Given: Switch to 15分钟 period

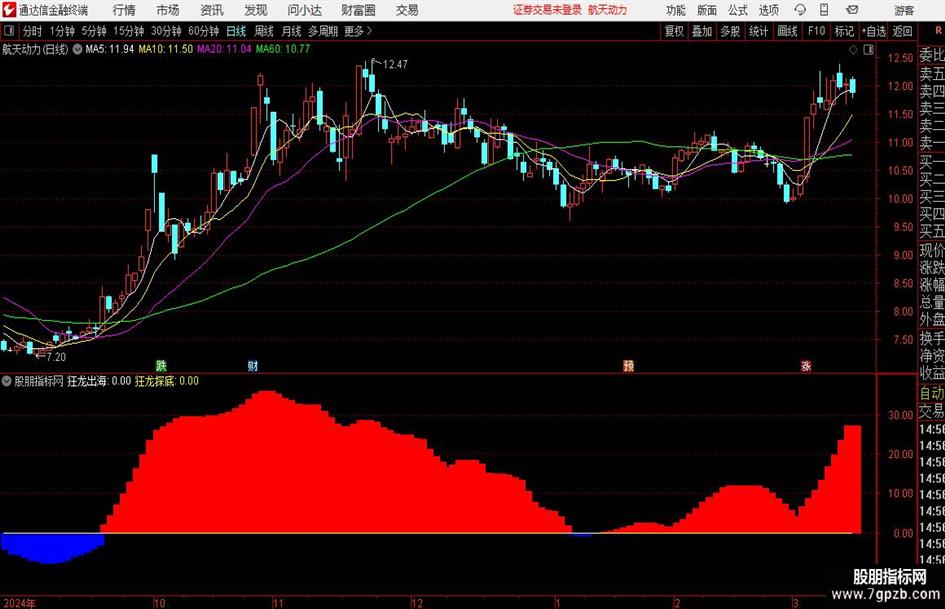Looking at the screenshot, I should point(129,31).
